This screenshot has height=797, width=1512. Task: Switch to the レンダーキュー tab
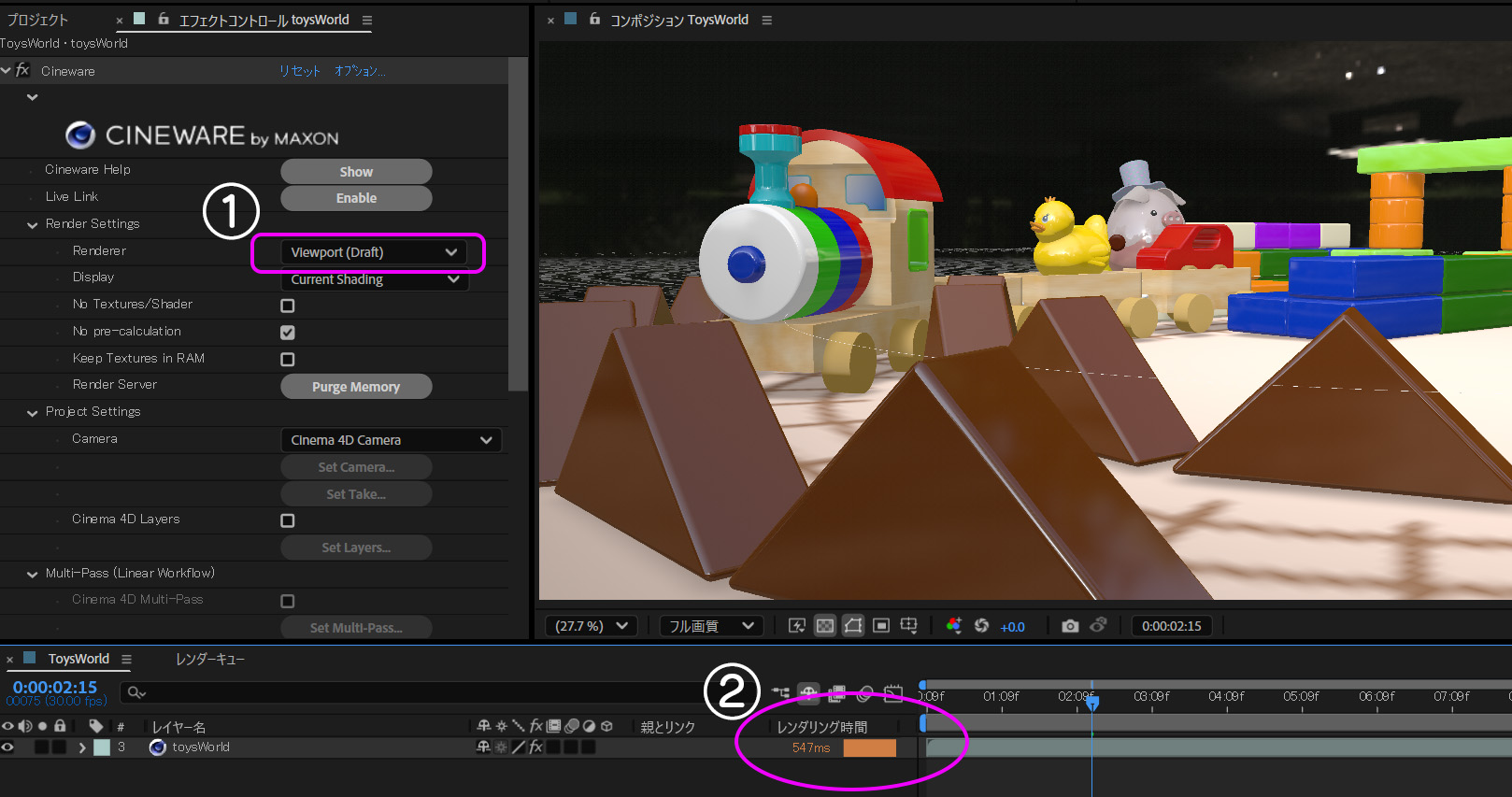pos(210,660)
